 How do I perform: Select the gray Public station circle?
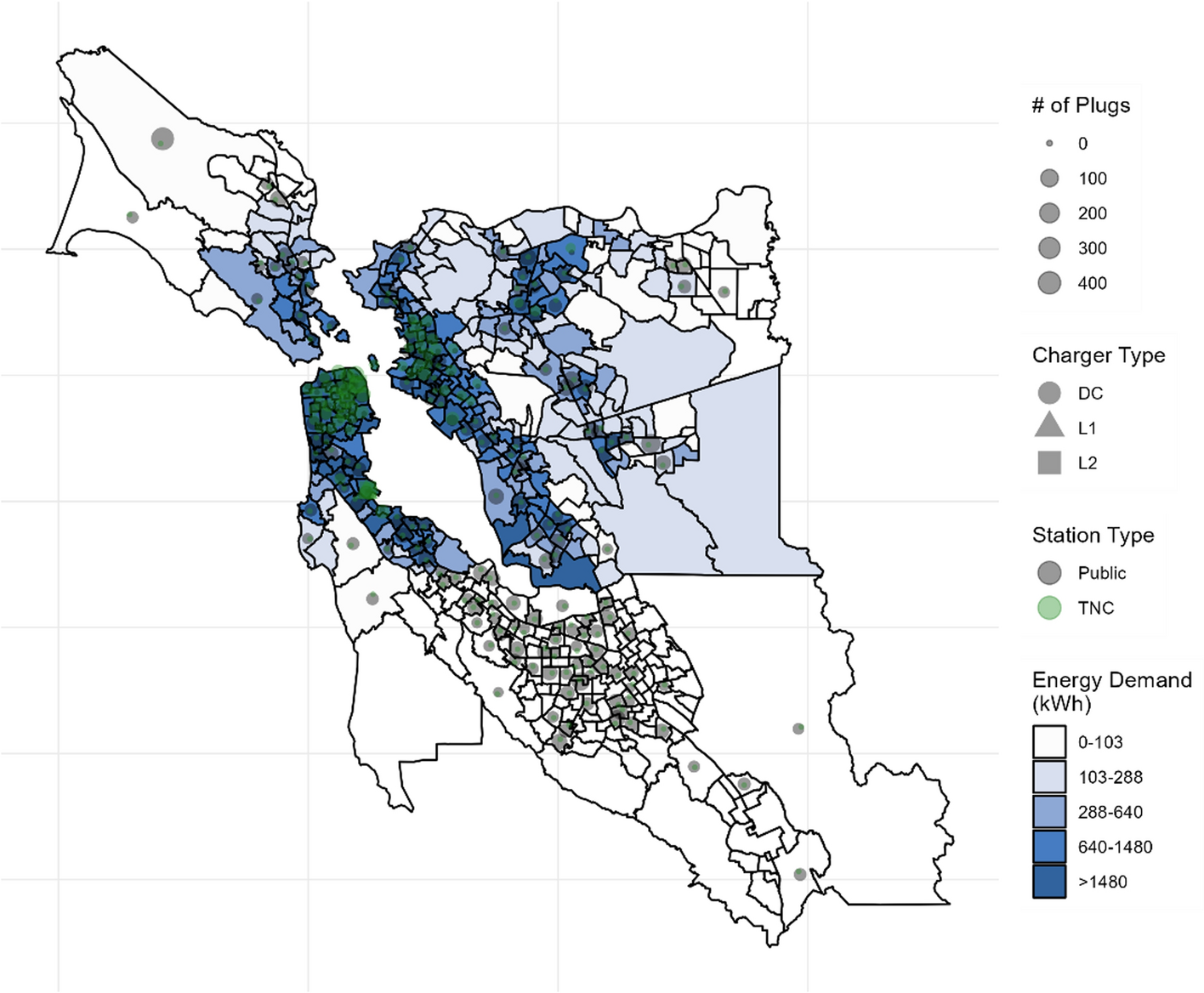click(x=1049, y=573)
